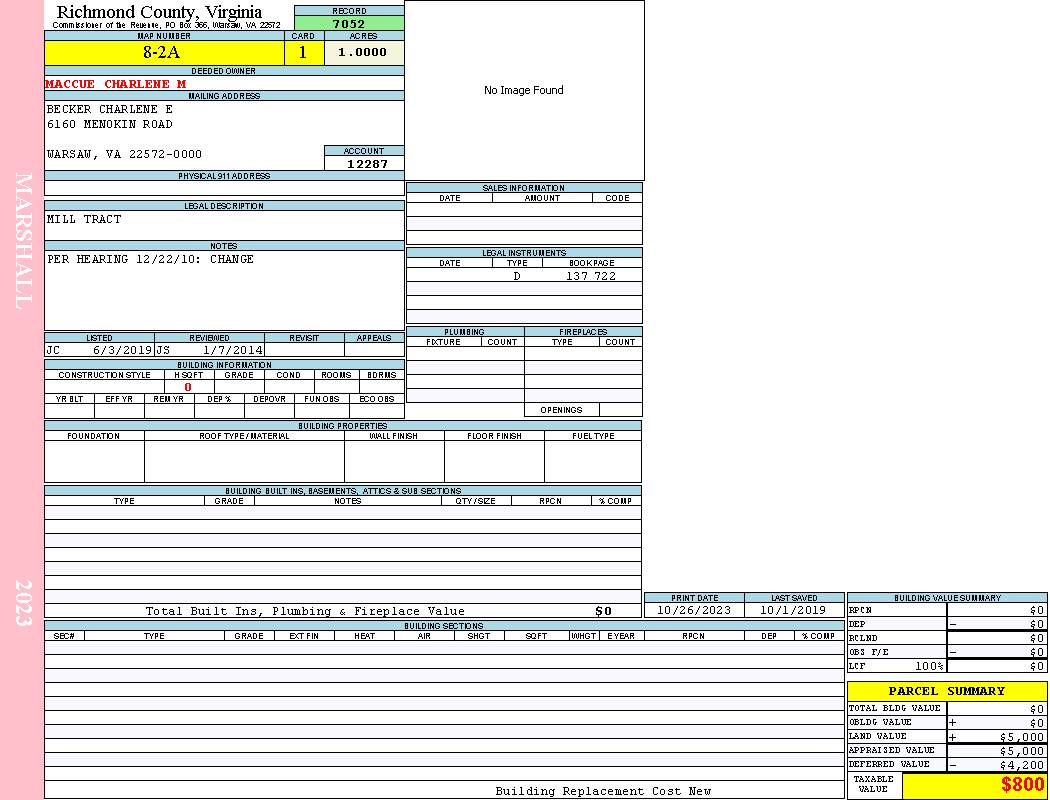
Task: Click the green record number 7052
Action: tap(349, 24)
